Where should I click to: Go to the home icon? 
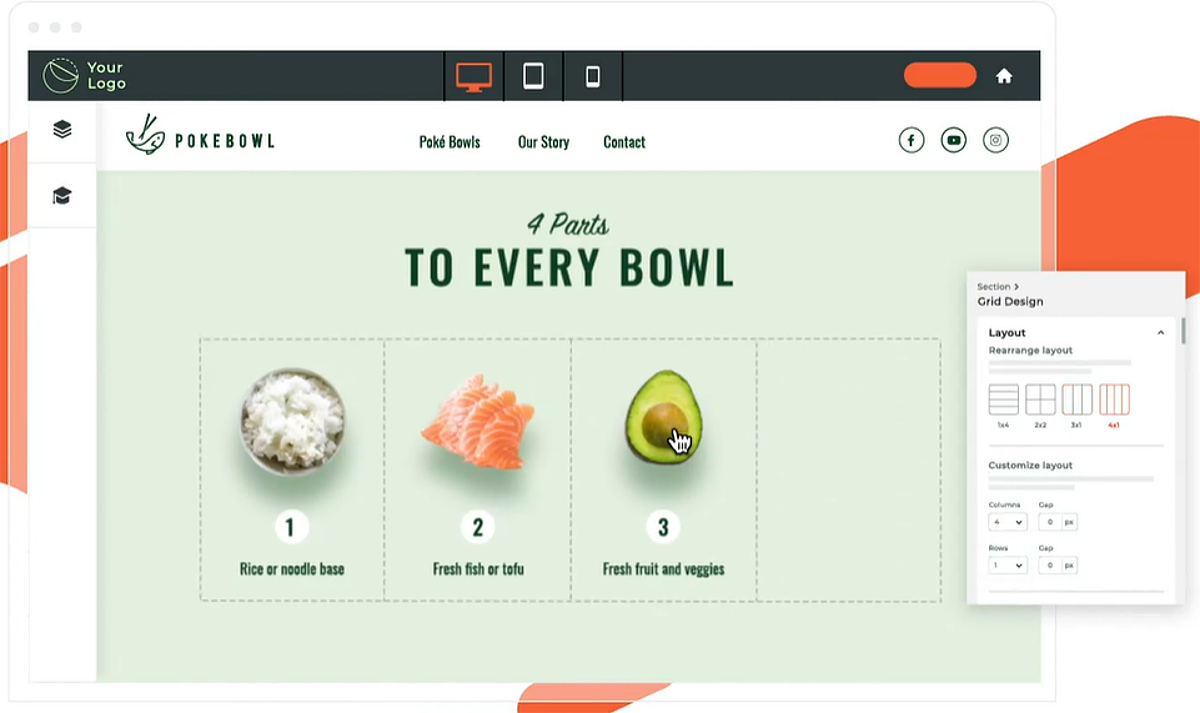(x=1004, y=76)
